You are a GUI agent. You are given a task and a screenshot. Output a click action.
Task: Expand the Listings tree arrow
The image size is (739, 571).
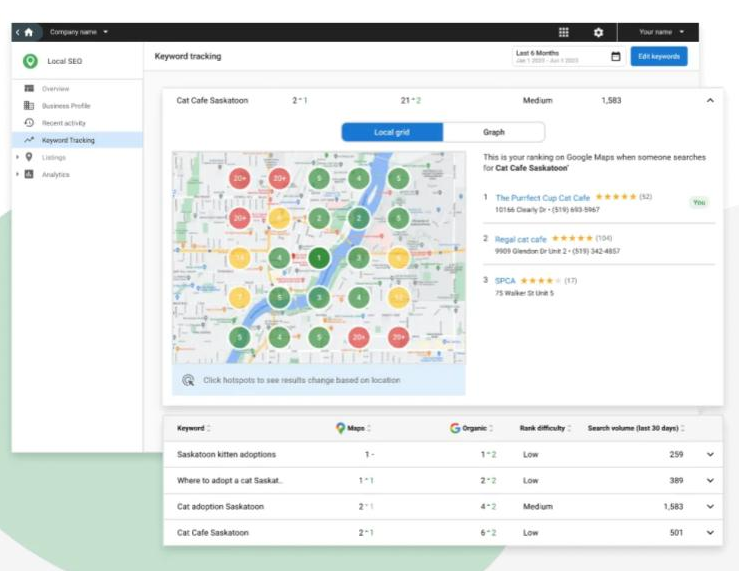coord(17,157)
